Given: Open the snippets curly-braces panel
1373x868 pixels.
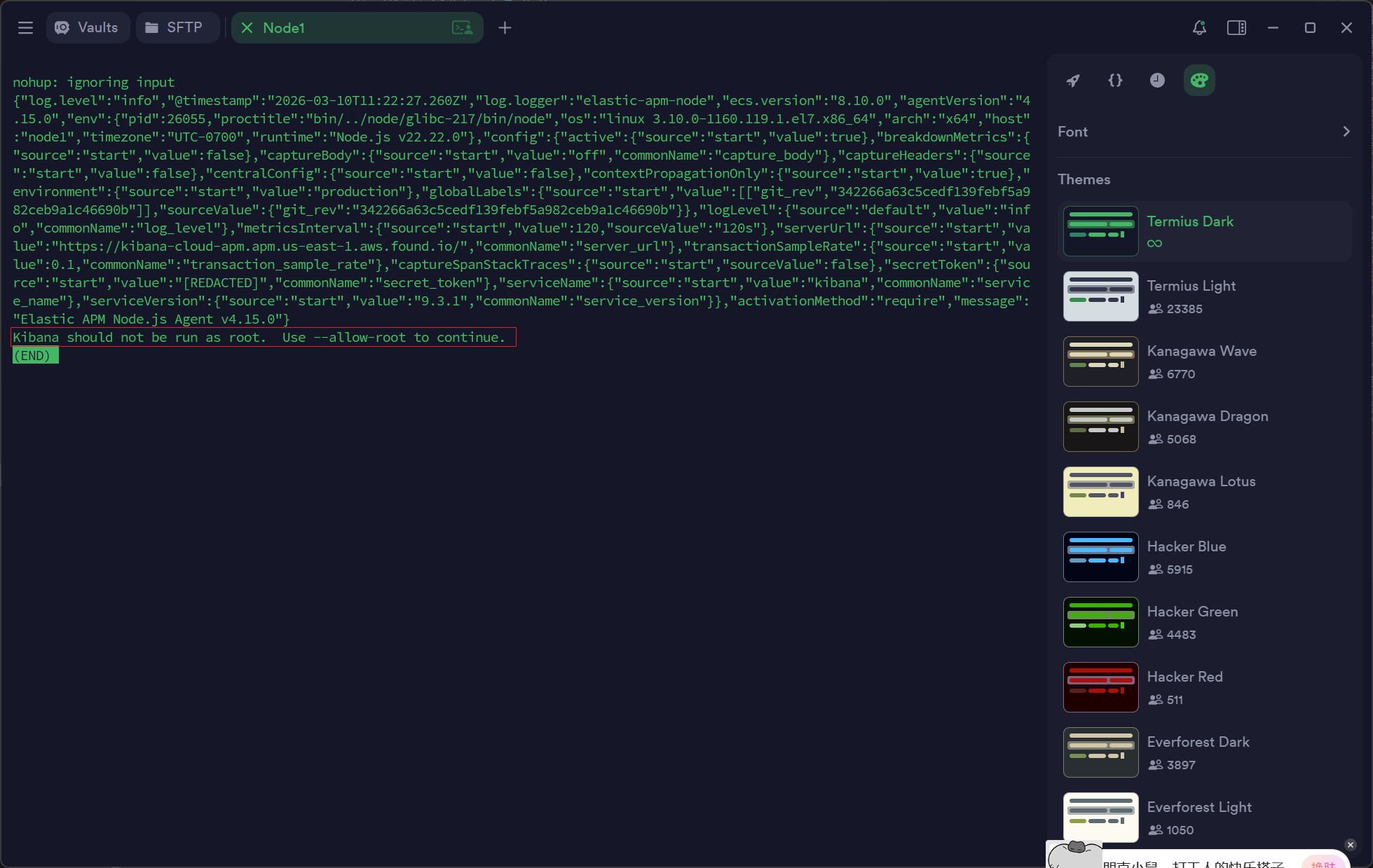Looking at the screenshot, I should pyautogui.click(x=1115, y=80).
